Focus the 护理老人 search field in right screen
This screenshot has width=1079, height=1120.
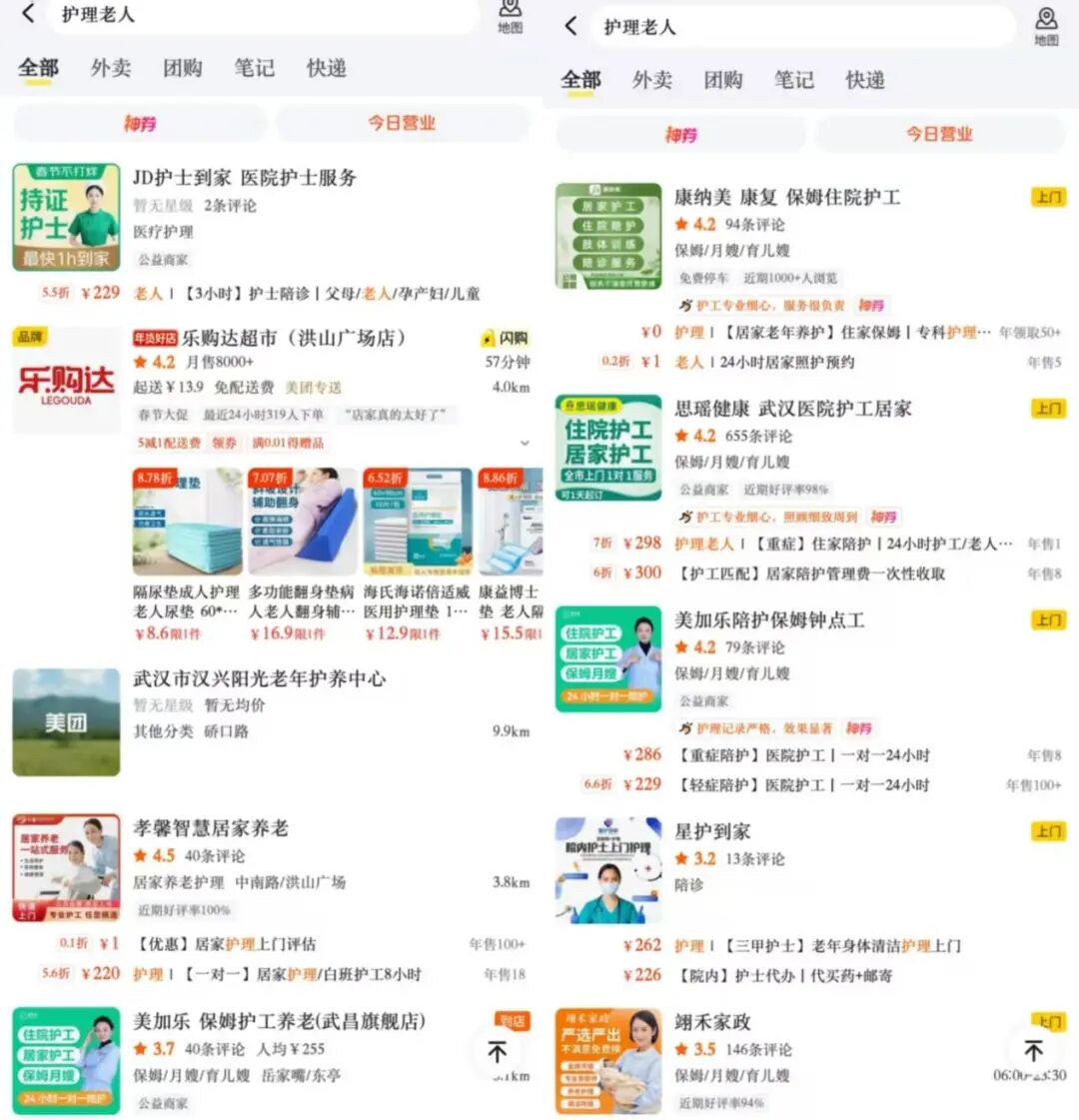802,27
